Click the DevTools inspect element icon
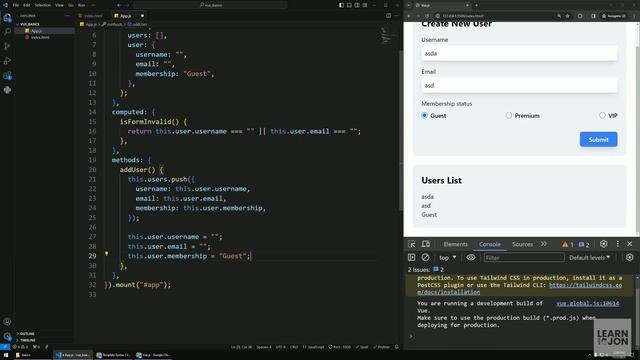Viewport: 640px width, 360px height. tap(411, 244)
